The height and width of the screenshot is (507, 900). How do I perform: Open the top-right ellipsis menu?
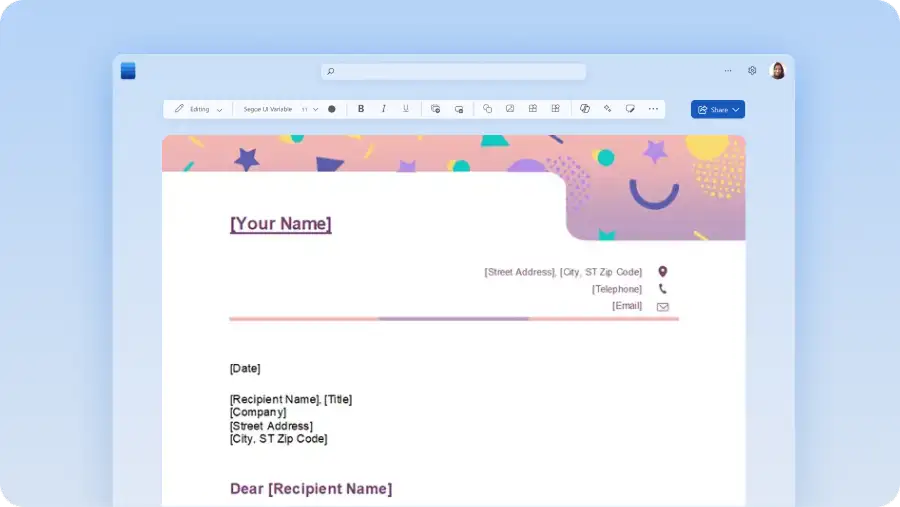point(728,71)
